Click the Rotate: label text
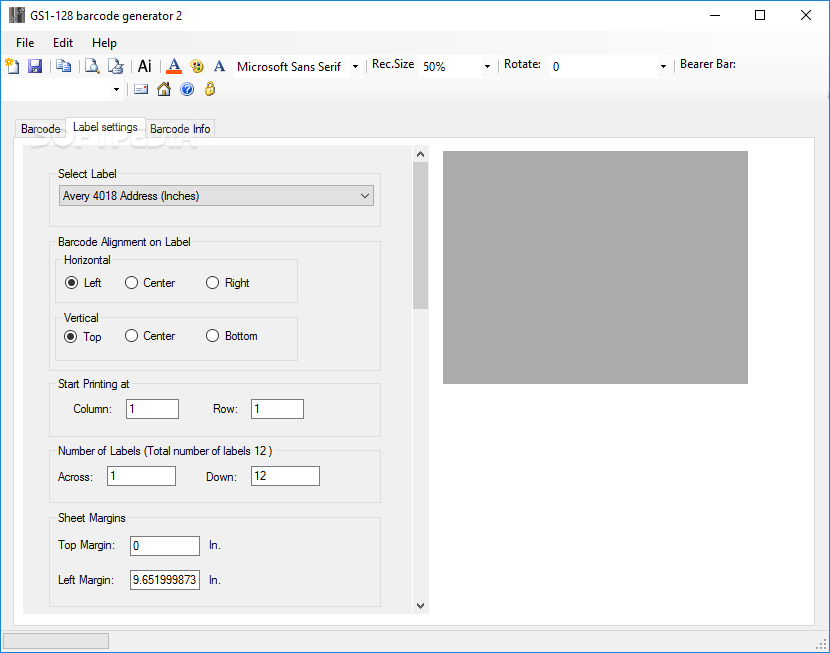 [522, 64]
